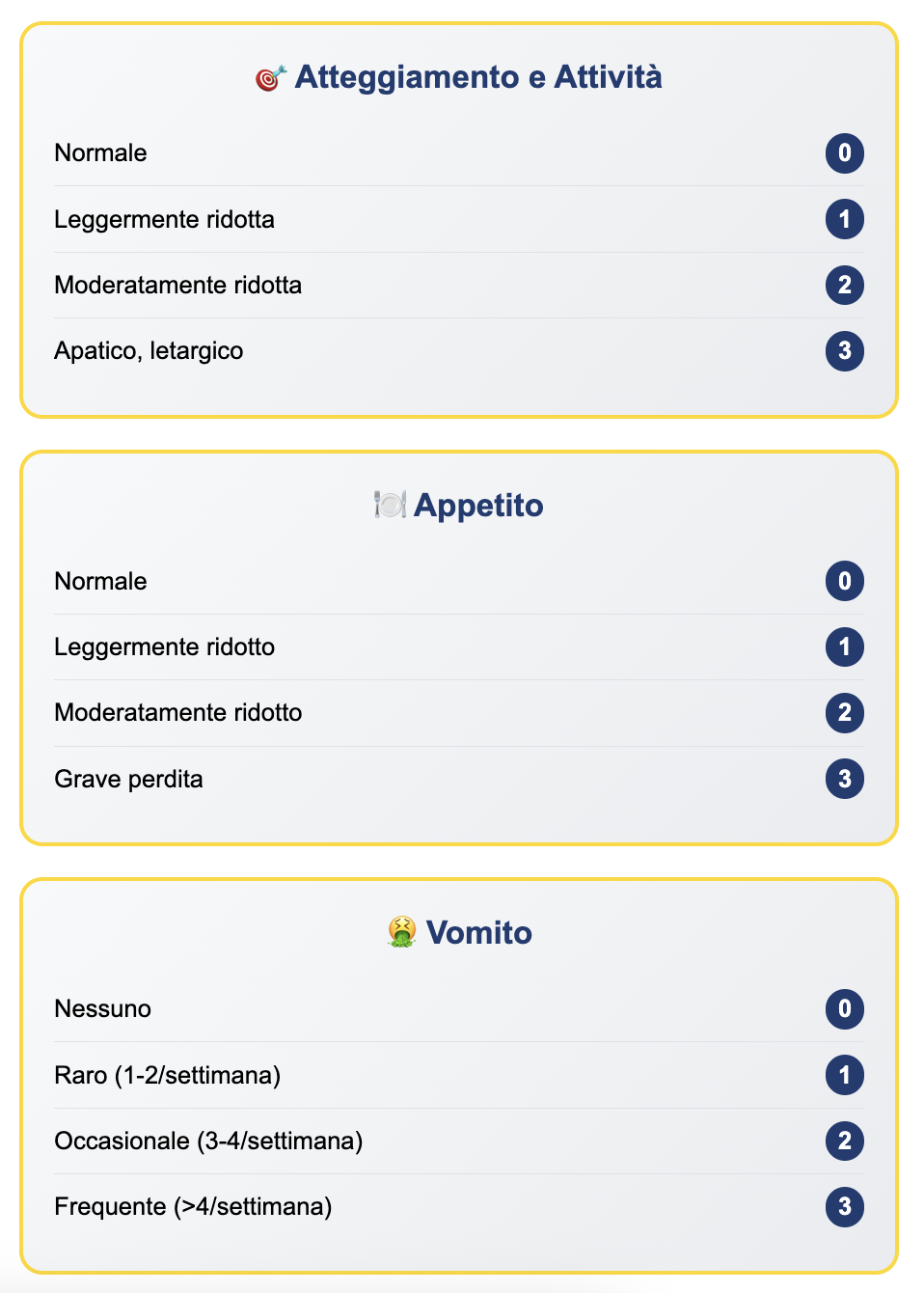
Task: Select score 0 badge for Normale activity
Action: [x=844, y=153]
